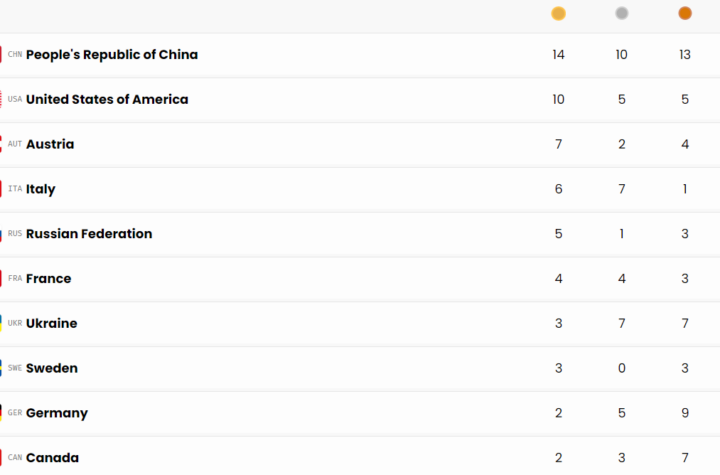The width and height of the screenshot is (720, 475).
Task: Click the gold medal column icon
Action: pos(558,13)
